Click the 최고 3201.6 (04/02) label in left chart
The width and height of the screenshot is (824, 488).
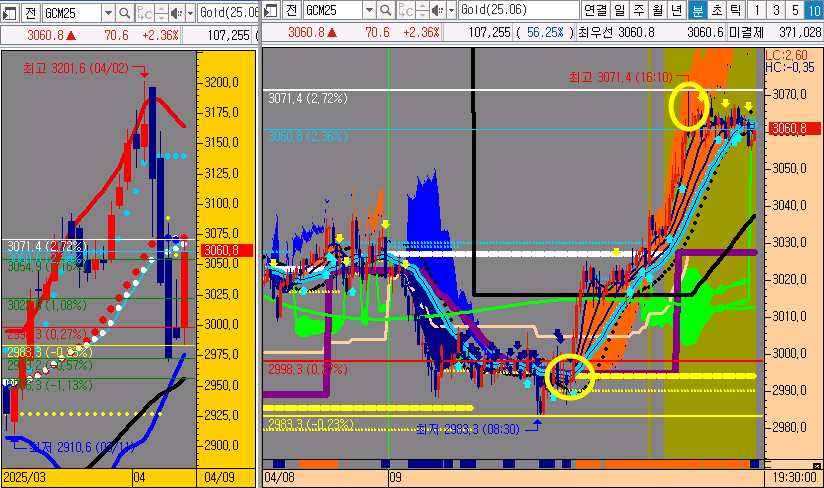pos(76,68)
